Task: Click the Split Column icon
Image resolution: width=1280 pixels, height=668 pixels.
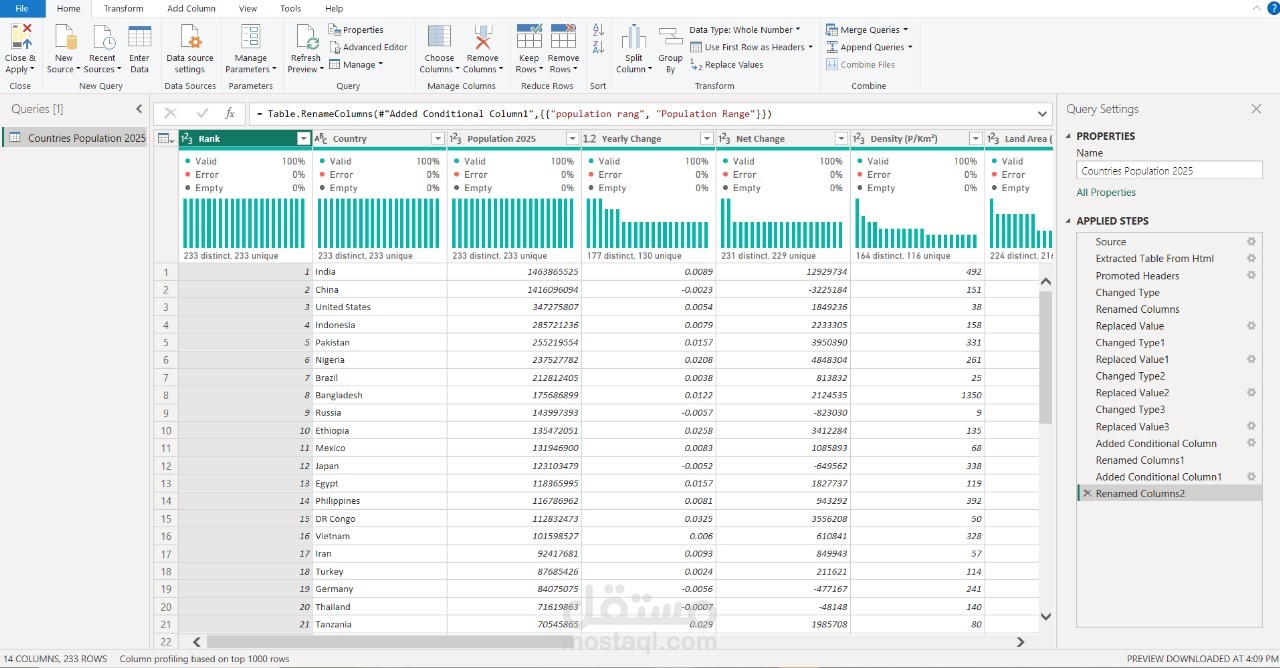Action: 633,37
